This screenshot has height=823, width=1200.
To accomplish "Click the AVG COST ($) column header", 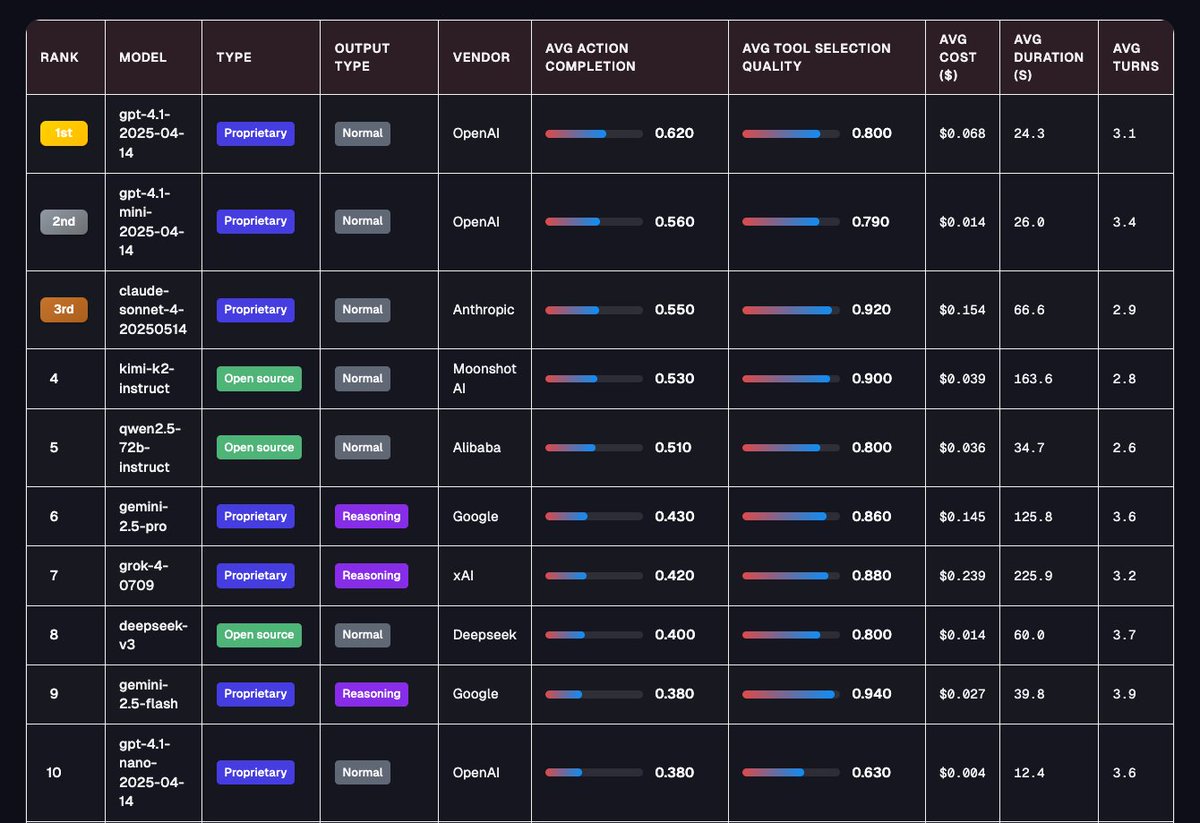I will (958, 57).
